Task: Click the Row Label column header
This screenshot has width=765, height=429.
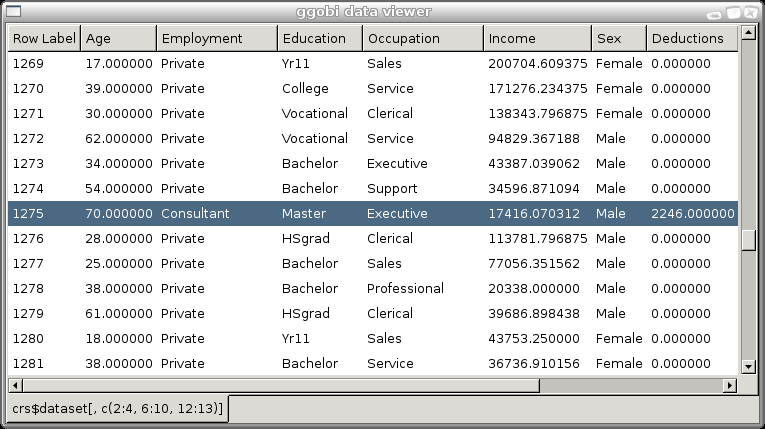Action: 44,38
